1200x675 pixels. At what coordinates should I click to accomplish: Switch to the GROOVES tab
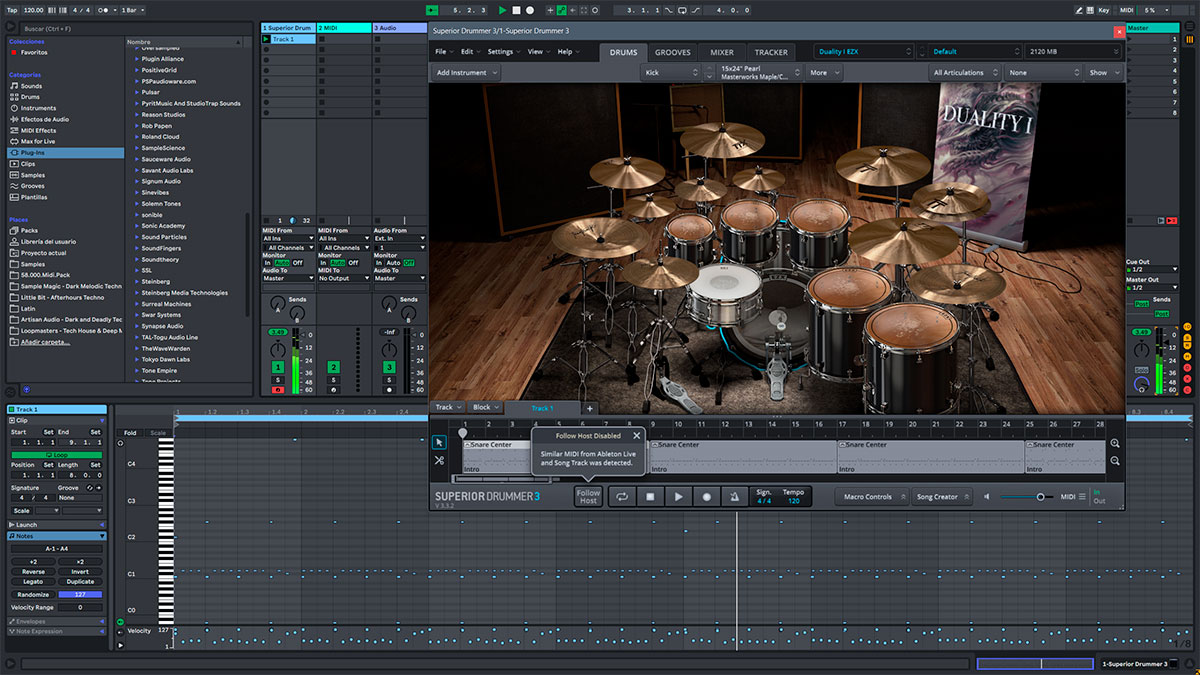click(672, 52)
